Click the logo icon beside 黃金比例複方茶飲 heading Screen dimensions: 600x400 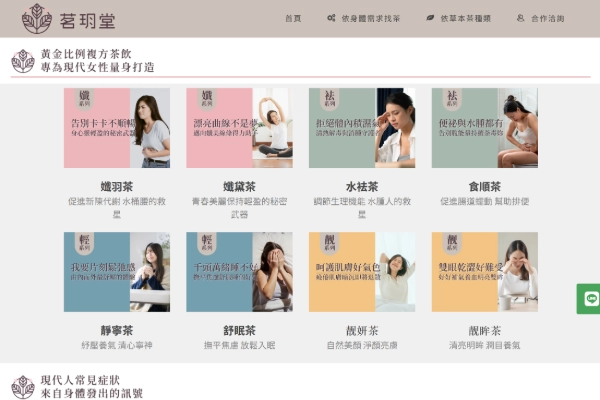(x=23, y=61)
